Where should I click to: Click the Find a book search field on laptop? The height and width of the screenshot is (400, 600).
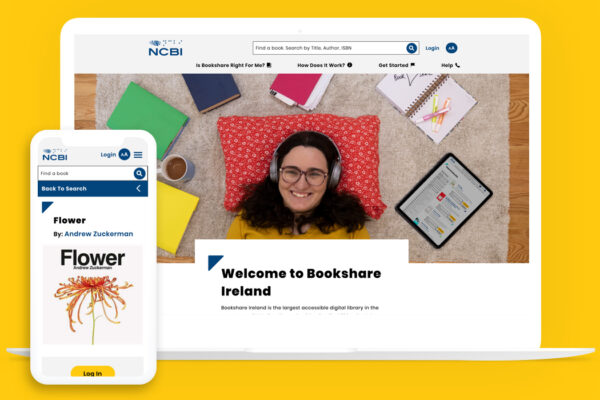click(x=328, y=48)
